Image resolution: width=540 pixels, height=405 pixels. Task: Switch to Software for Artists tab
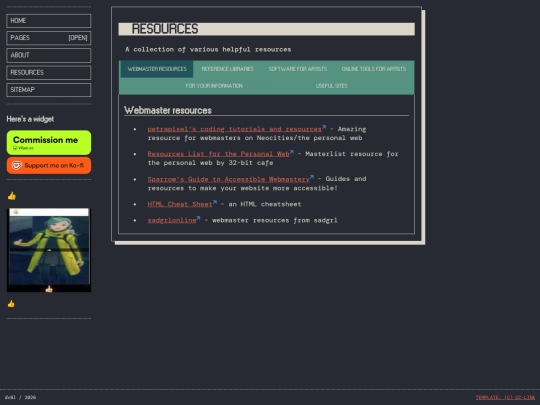(x=298, y=69)
